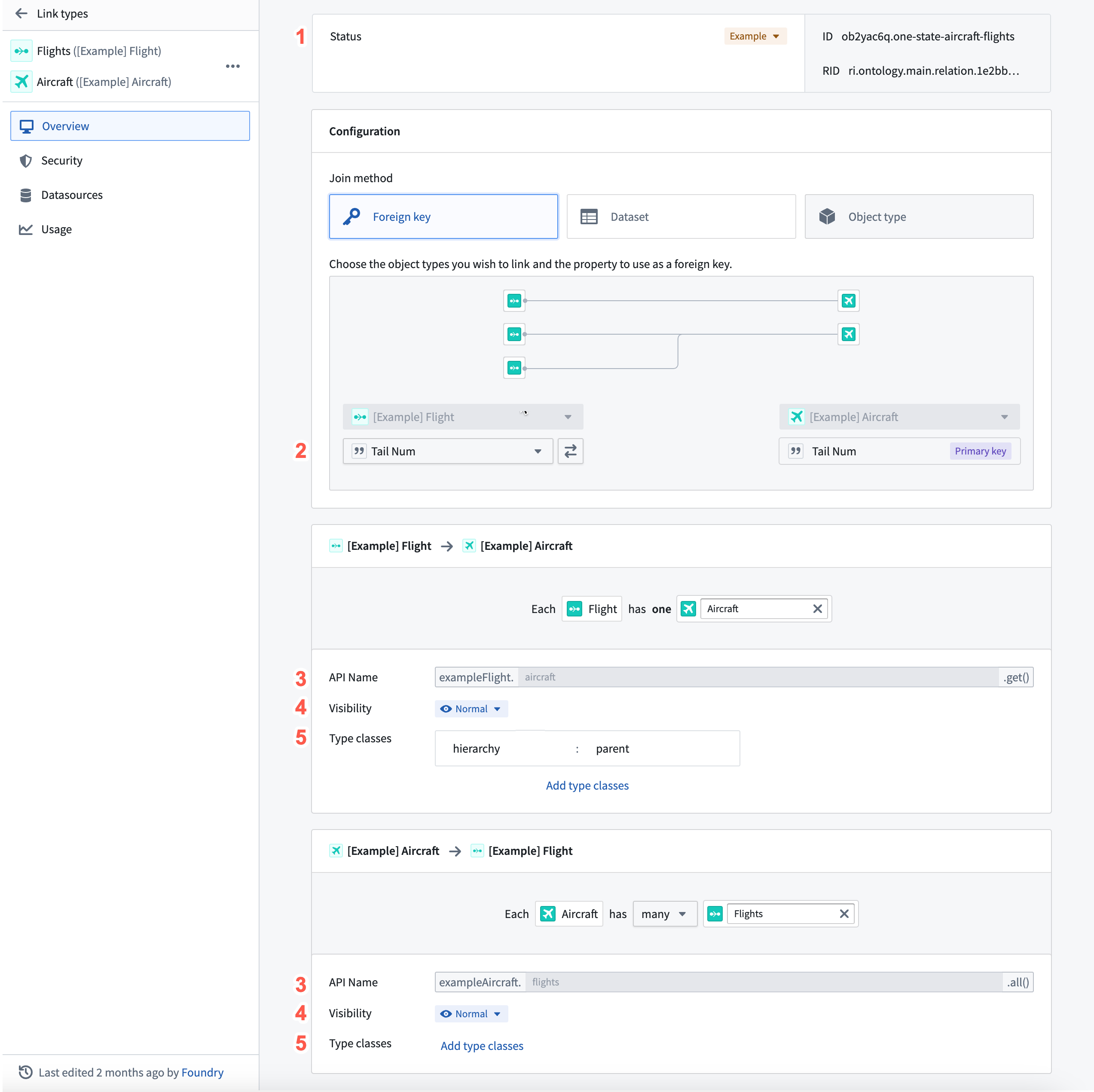Open Visibility Normal dropdown under exampleFlight API name
The height and width of the screenshot is (1092, 1094).
[x=471, y=709]
